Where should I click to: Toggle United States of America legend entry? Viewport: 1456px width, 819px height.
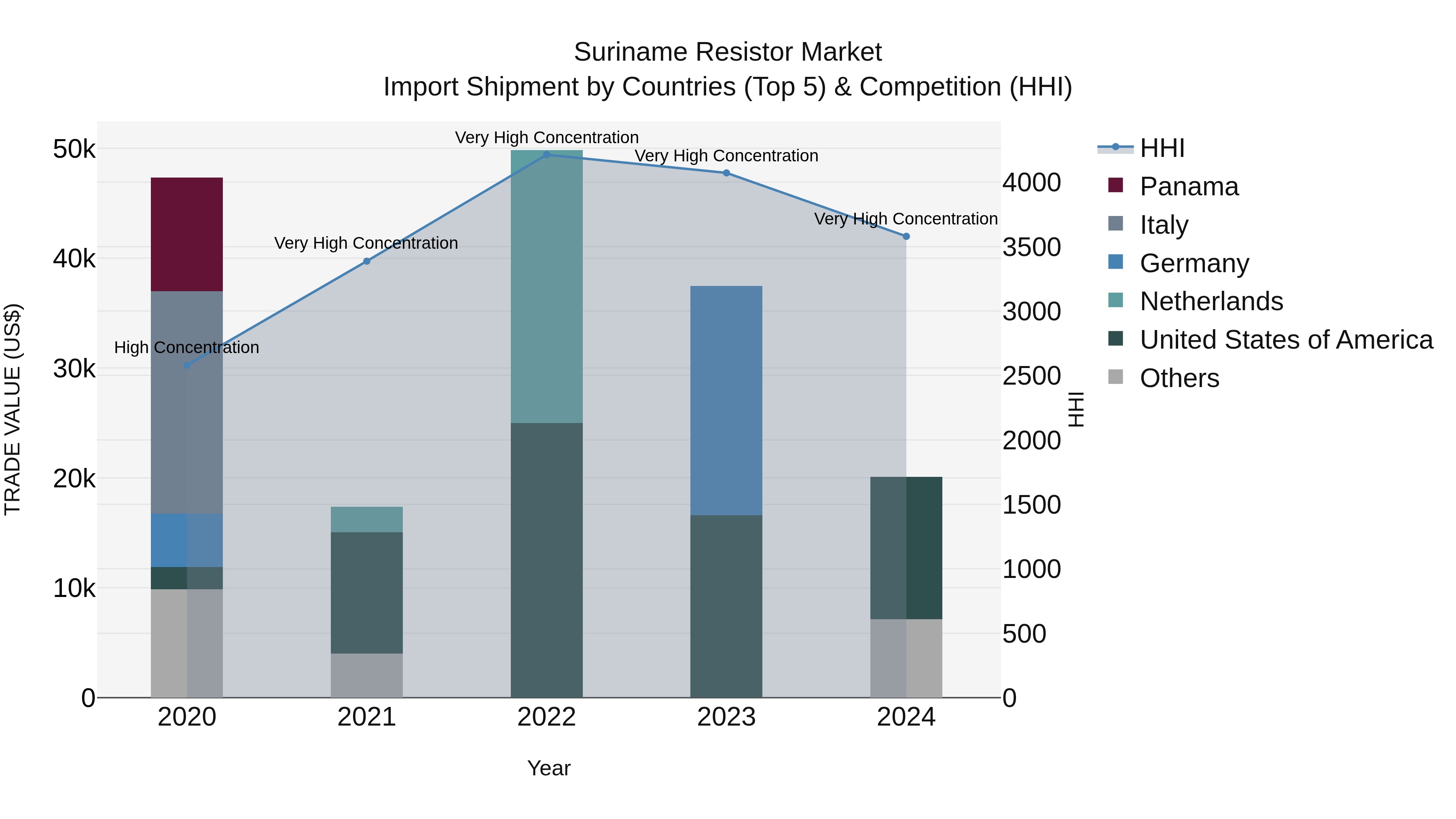pyautogui.click(x=1271, y=340)
